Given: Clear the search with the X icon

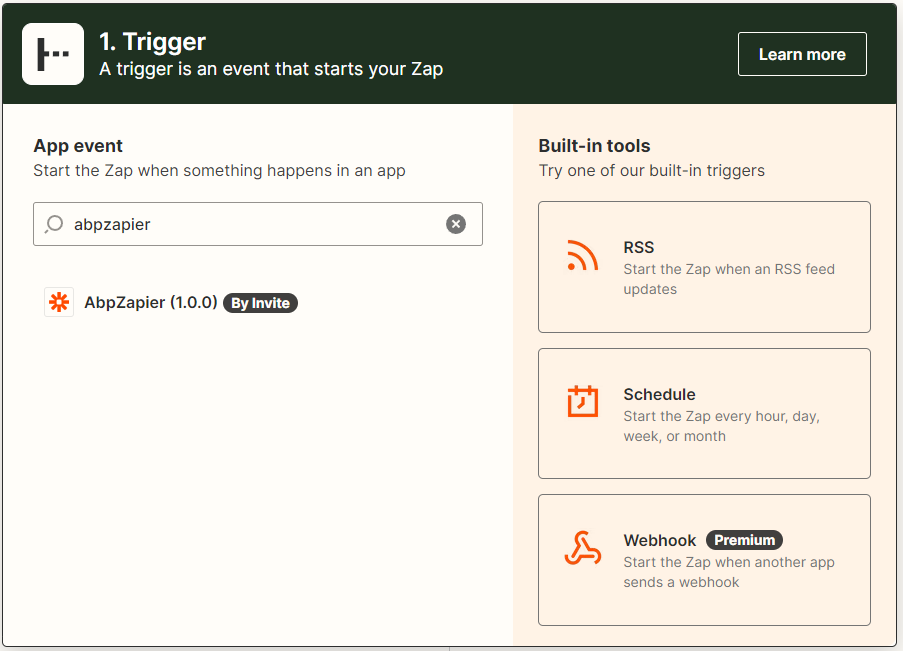Looking at the screenshot, I should click(456, 224).
